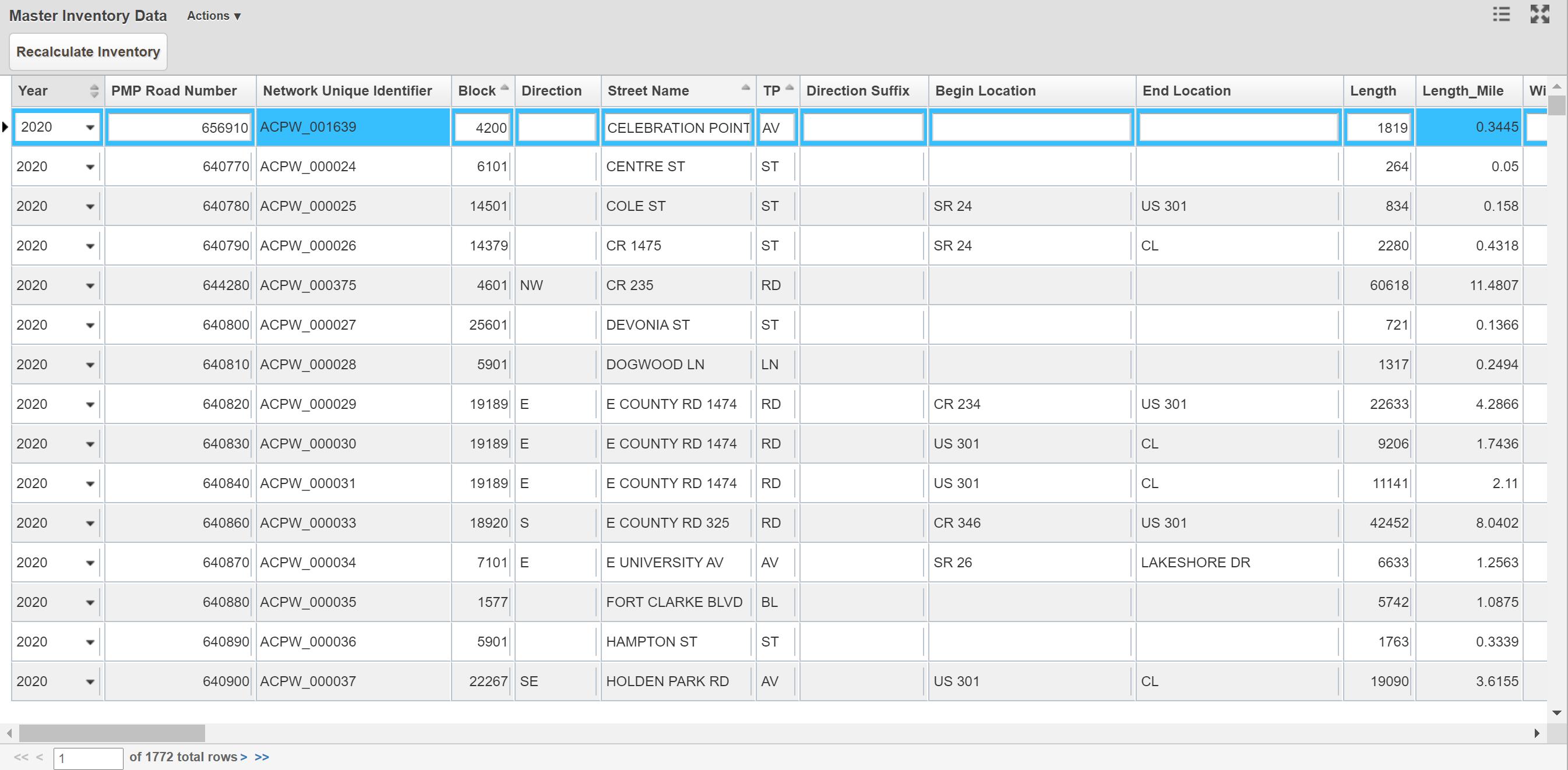Click the TP column sort arrow

[790, 87]
